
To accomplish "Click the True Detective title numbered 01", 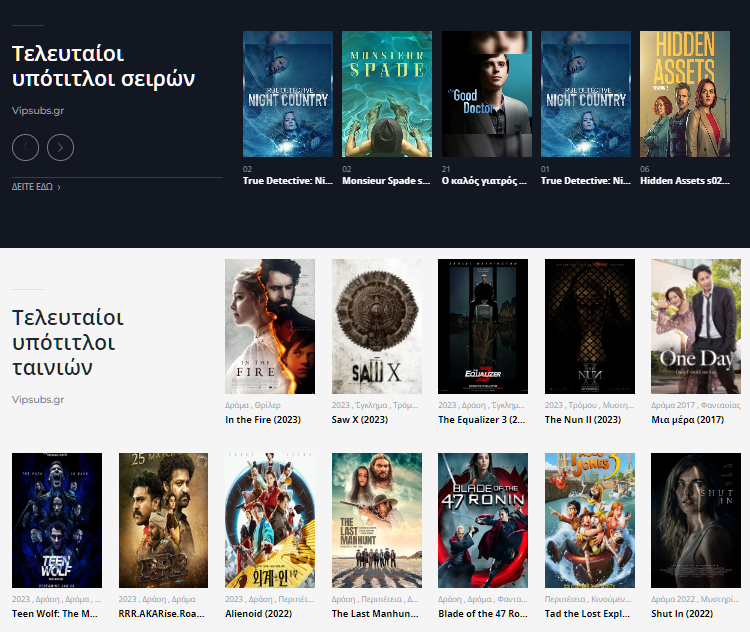I will pyautogui.click(x=586, y=181).
